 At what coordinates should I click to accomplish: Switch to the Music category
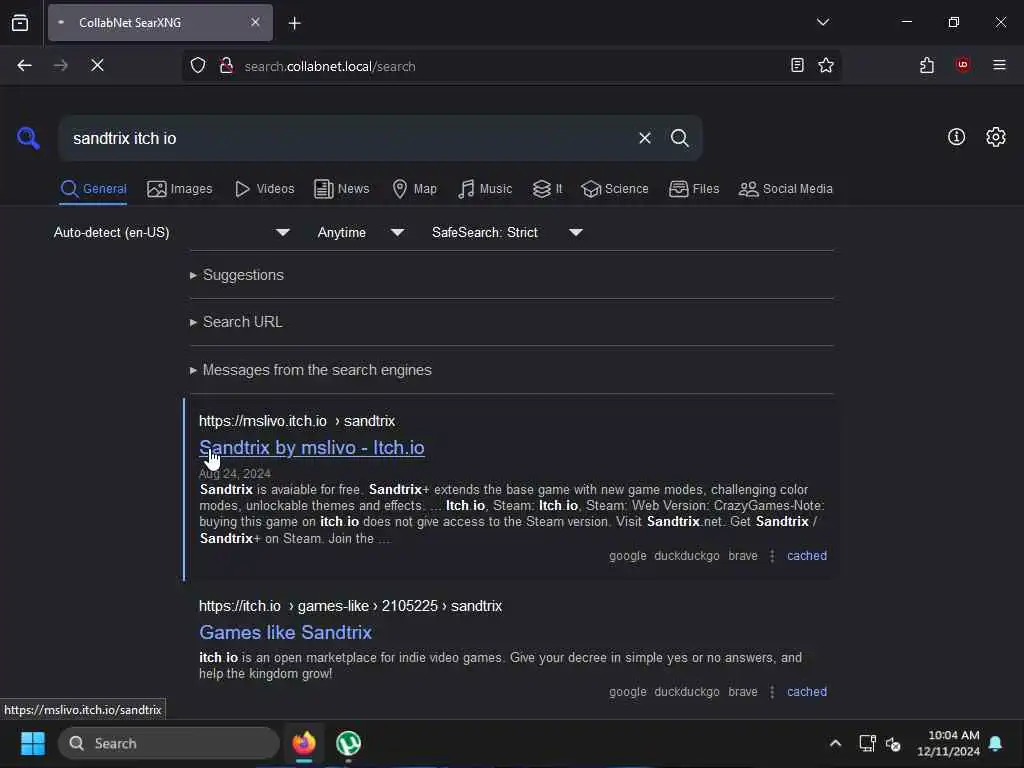(485, 189)
